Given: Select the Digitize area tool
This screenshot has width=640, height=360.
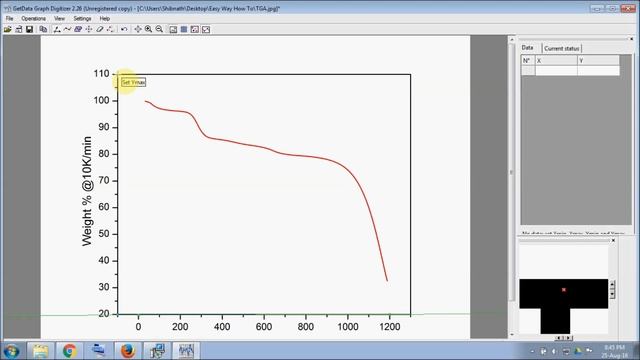Looking at the screenshot, I should (x=78, y=29).
